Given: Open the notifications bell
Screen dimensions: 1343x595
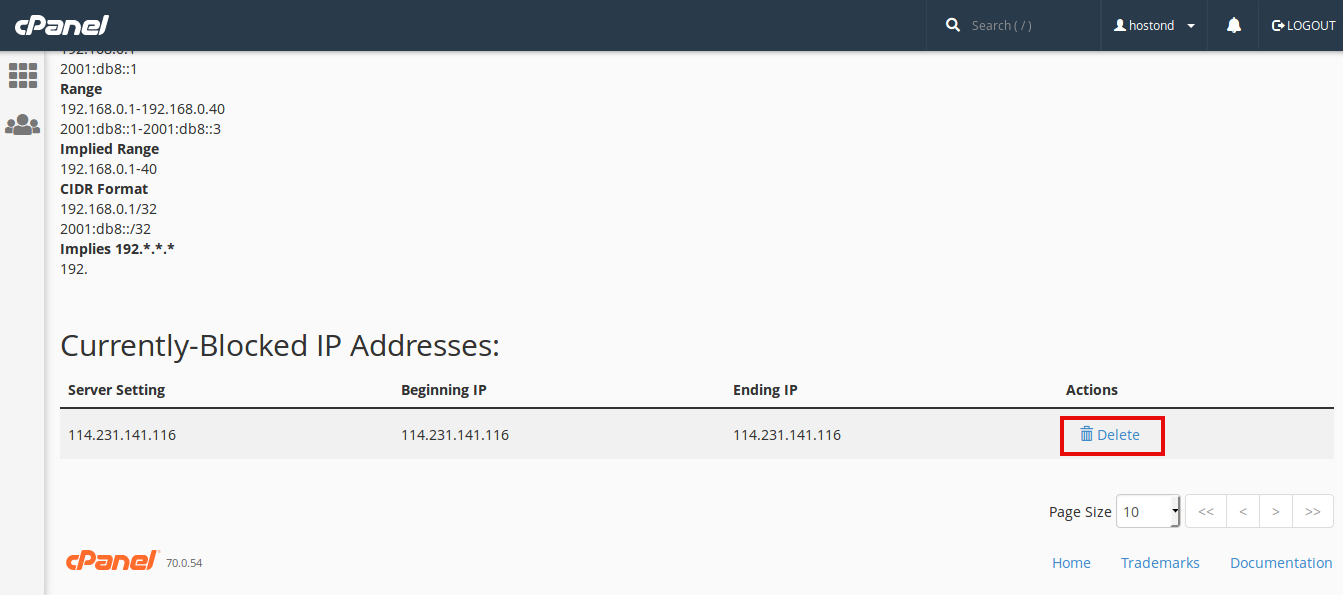Looking at the screenshot, I should [x=1234, y=25].
